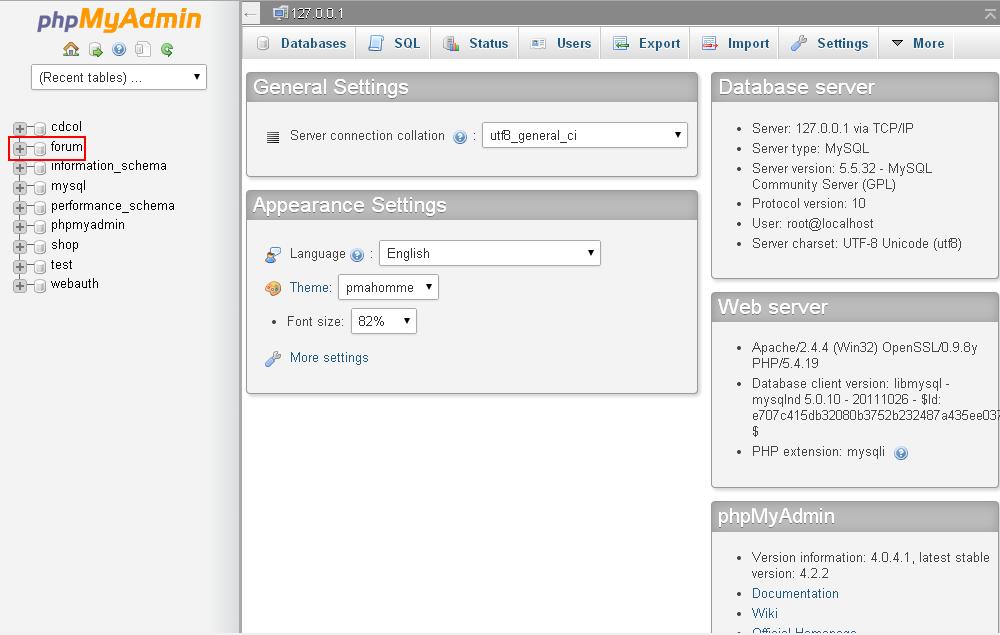Select the information_schema database name
This screenshot has width=1000, height=635.
coord(108,166)
